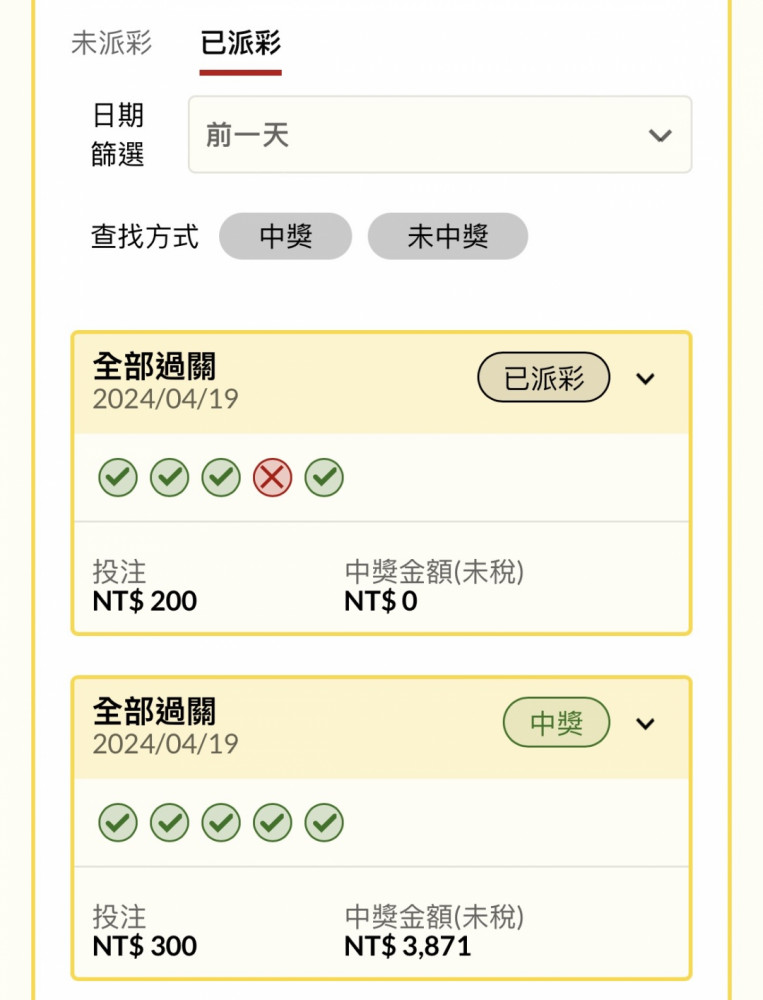Click the red X failed result icon
This screenshot has width=763, height=1000.
(x=272, y=478)
